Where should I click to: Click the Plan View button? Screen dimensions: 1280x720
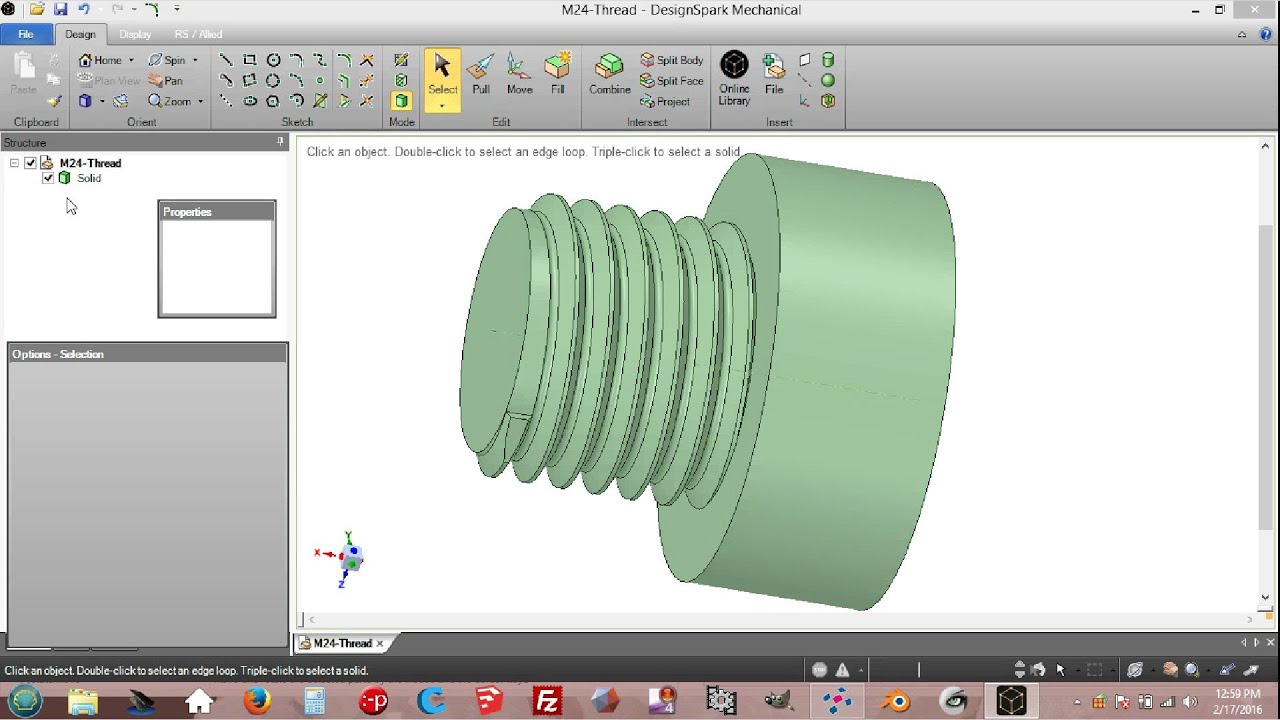coord(110,81)
